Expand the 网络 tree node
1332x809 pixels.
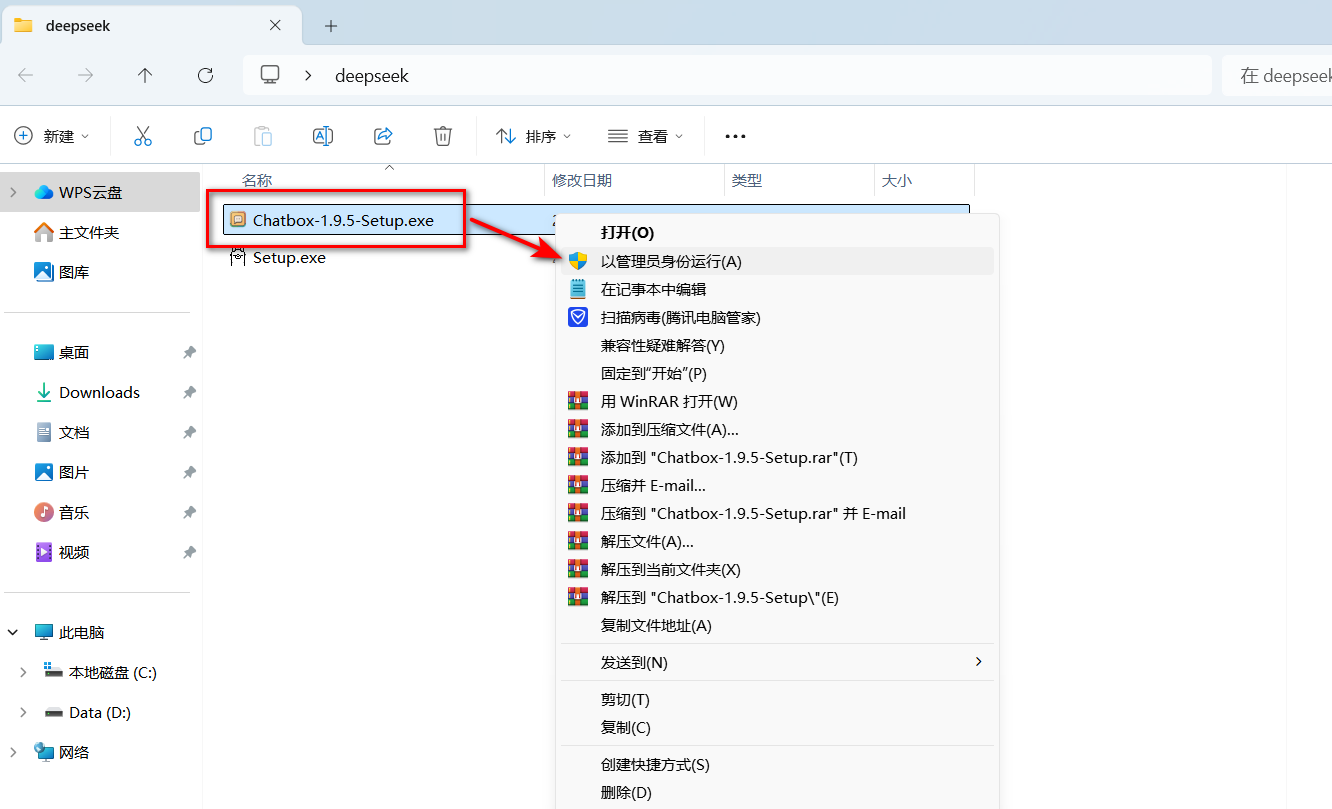pos(13,752)
